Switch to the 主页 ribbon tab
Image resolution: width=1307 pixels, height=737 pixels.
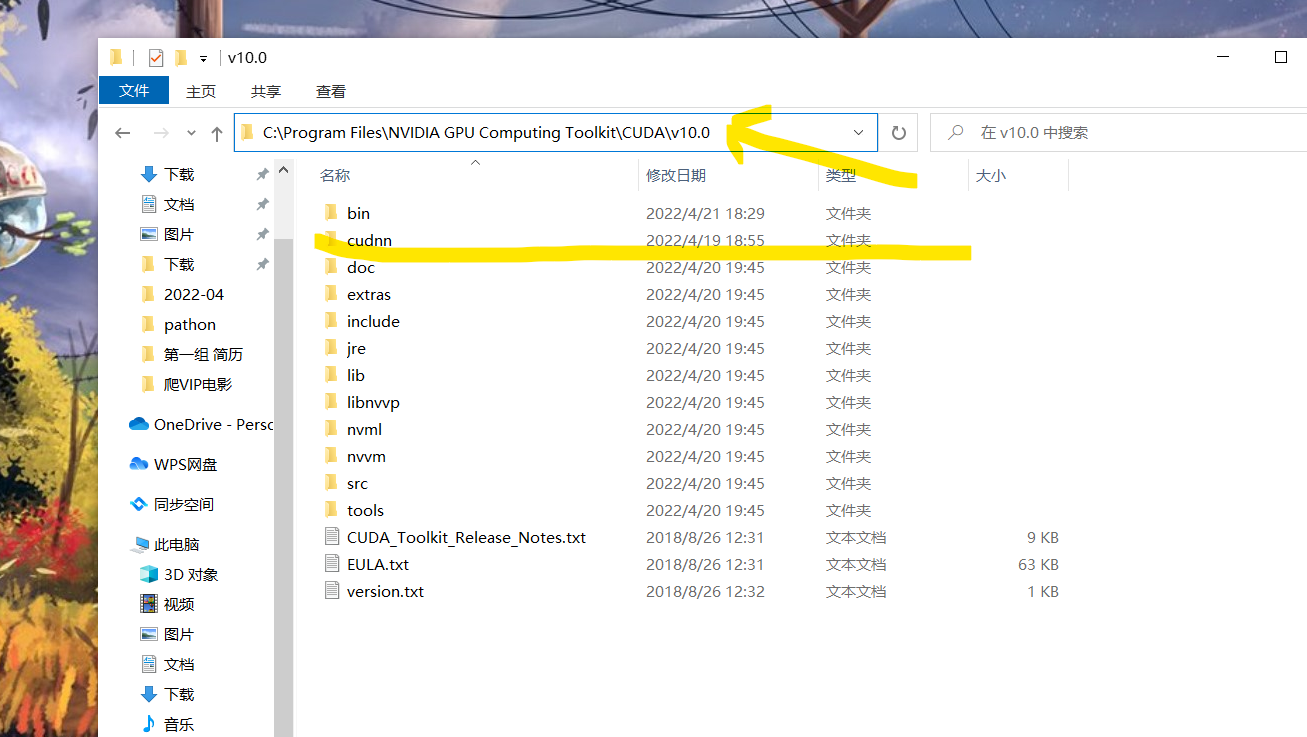tap(201, 91)
